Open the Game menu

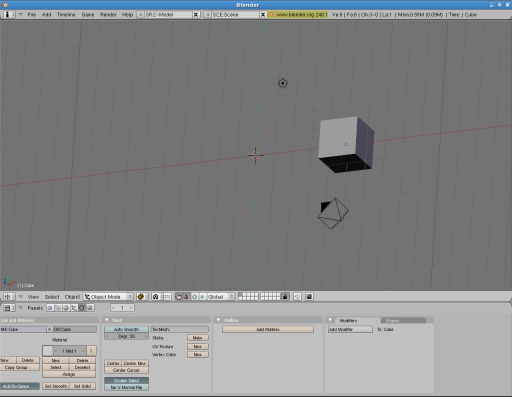(x=88, y=15)
